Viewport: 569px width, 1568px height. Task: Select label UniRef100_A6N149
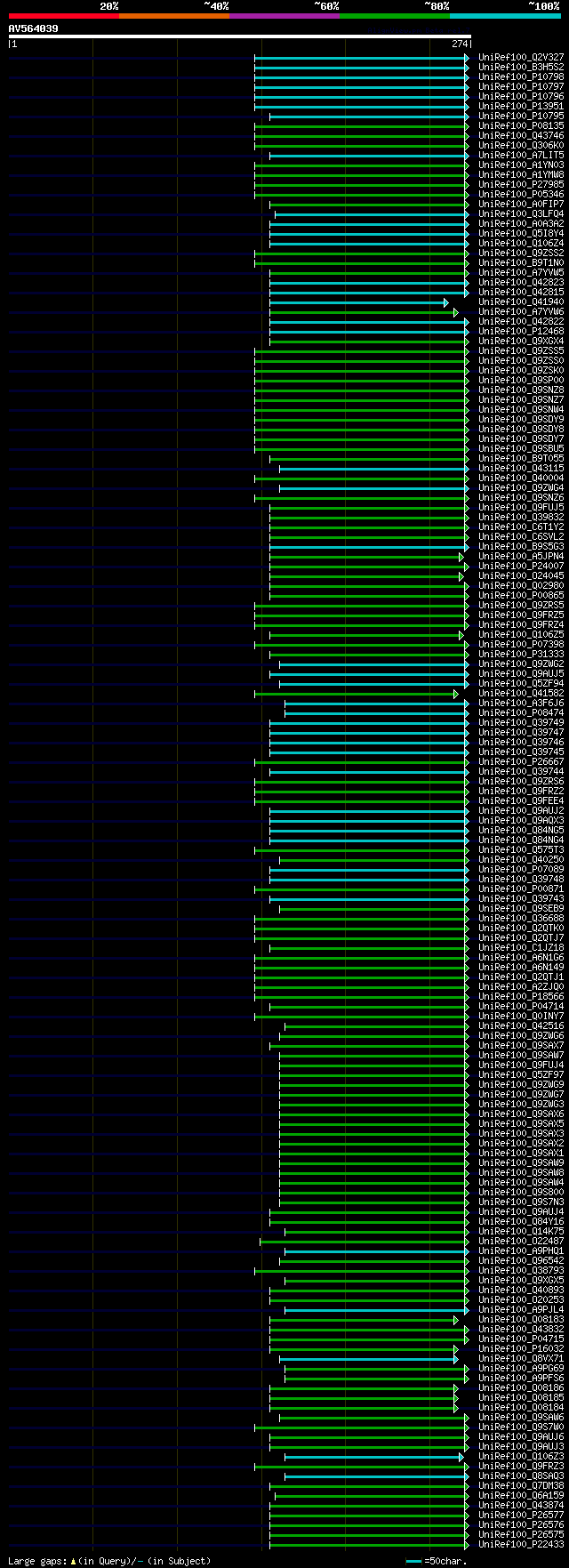(521, 968)
